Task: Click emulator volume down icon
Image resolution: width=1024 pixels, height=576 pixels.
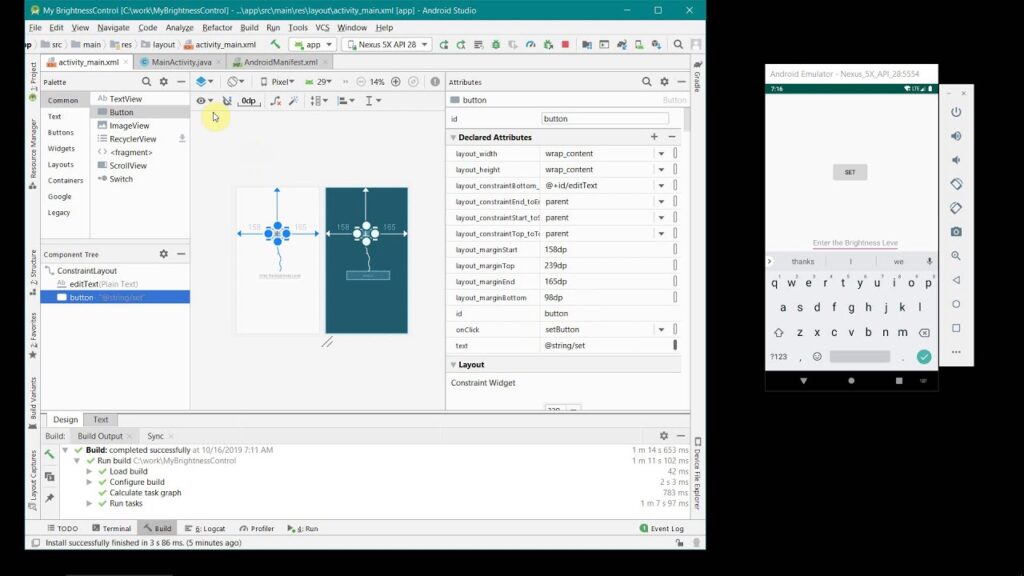Action: click(956, 160)
